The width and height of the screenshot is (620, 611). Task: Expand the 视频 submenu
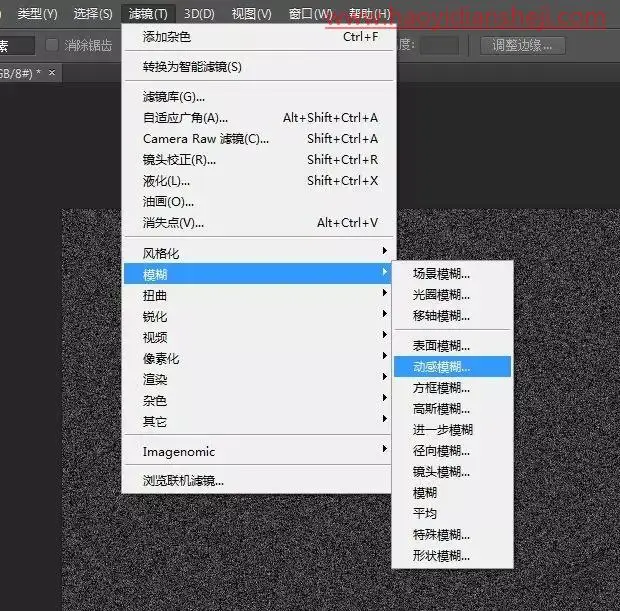click(258, 337)
